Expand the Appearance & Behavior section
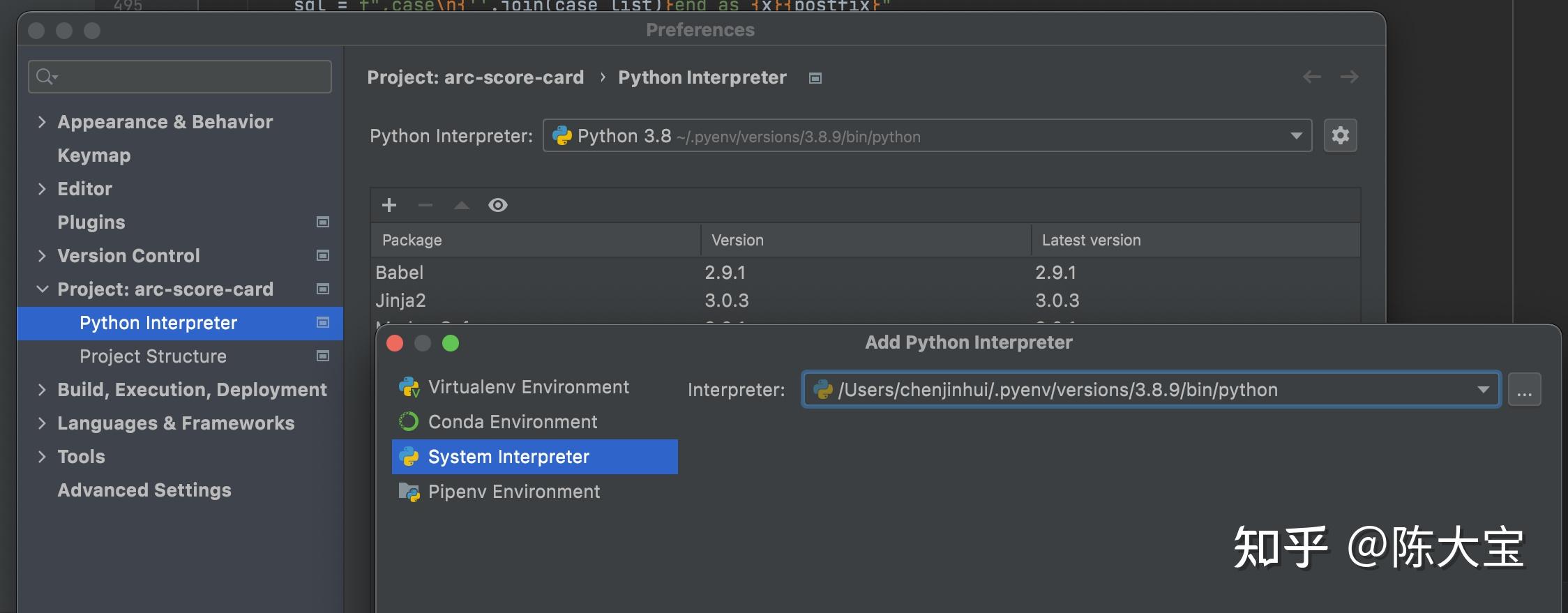The height and width of the screenshot is (613, 1568). [42, 122]
